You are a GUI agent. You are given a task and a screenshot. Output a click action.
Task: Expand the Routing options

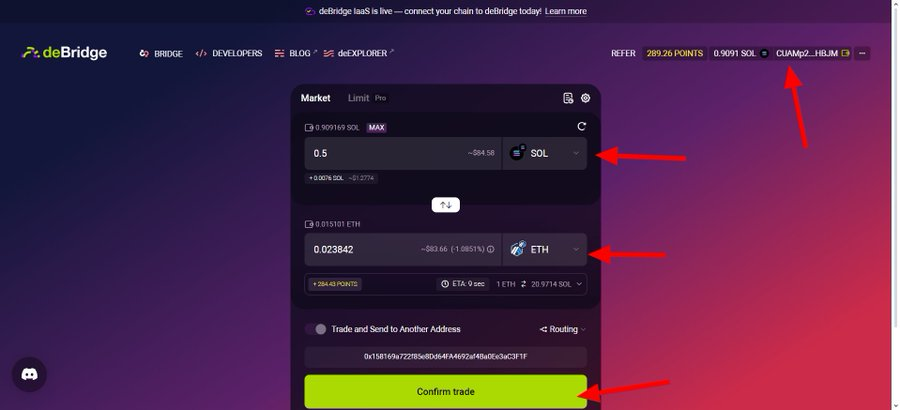pos(562,329)
